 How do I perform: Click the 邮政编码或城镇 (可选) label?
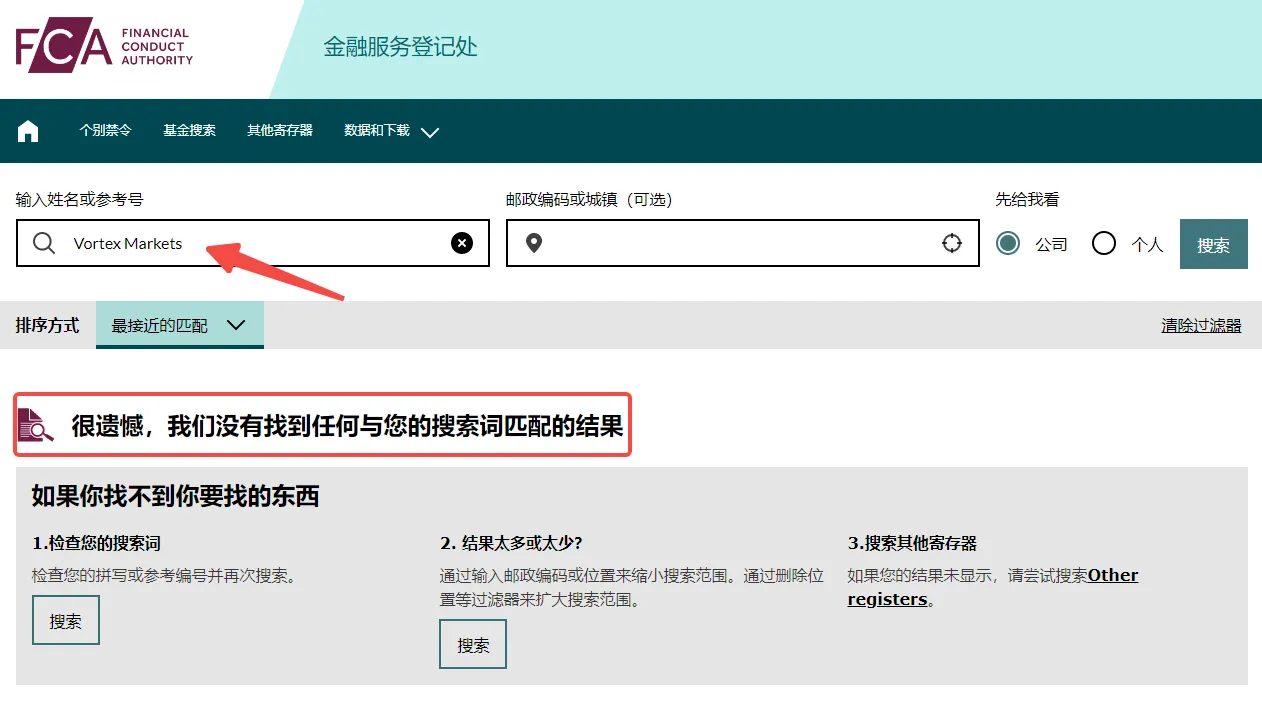tap(589, 199)
